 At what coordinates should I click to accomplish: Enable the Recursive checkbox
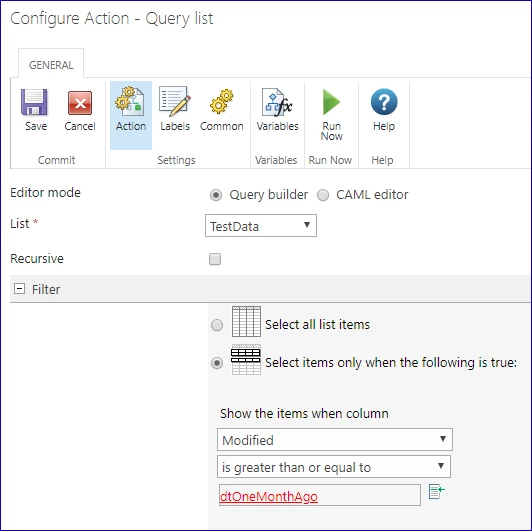point(215,259)
